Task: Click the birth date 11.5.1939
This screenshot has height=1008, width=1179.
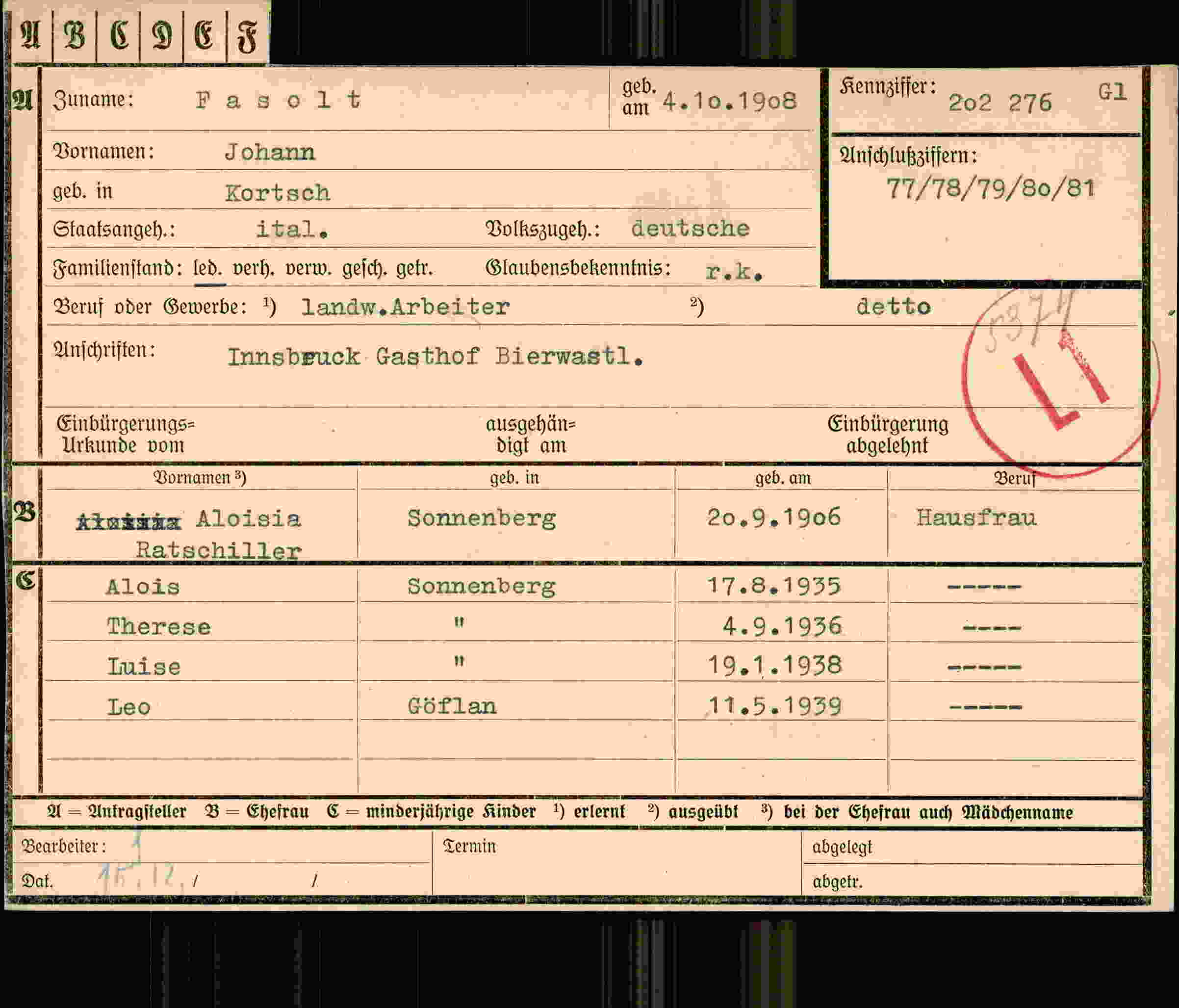Action: tap(774, 706)
